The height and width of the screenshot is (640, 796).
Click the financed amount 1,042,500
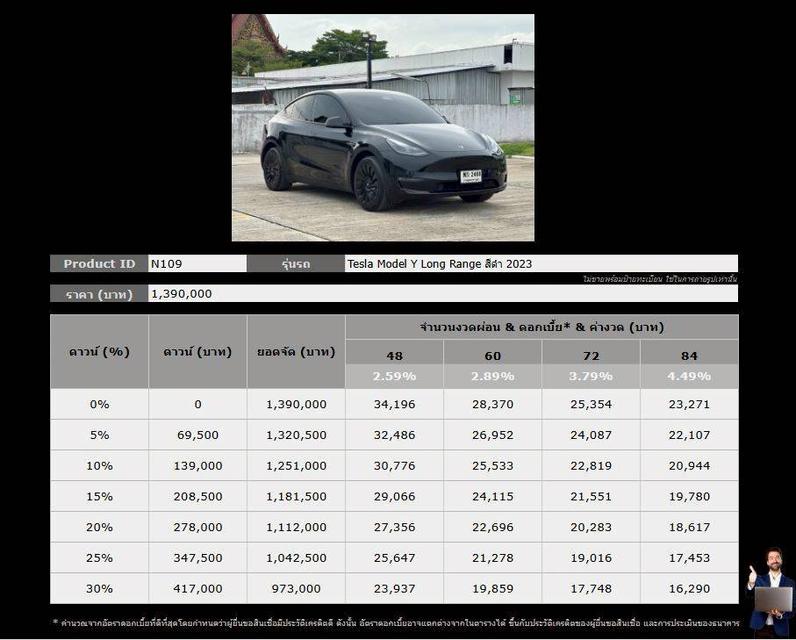click(x=296, y=558)
